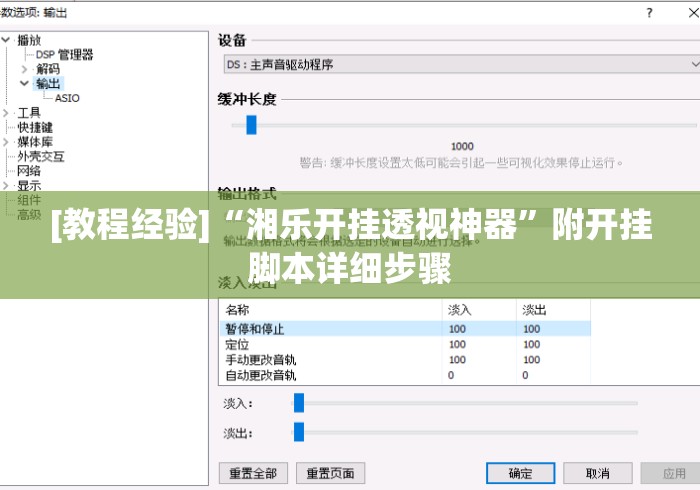Open ASIO settings page

click(67, 98)
